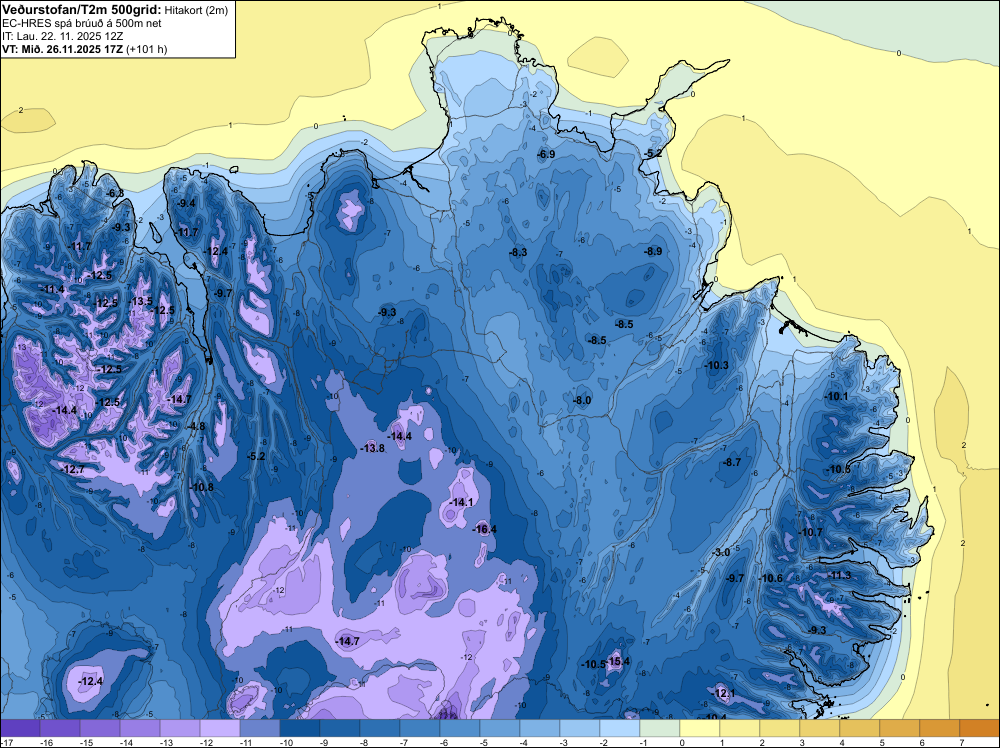Click the -6.9 temperature value on map
The width and height of the screenshot is (1000, 748).
pos(546,154)
